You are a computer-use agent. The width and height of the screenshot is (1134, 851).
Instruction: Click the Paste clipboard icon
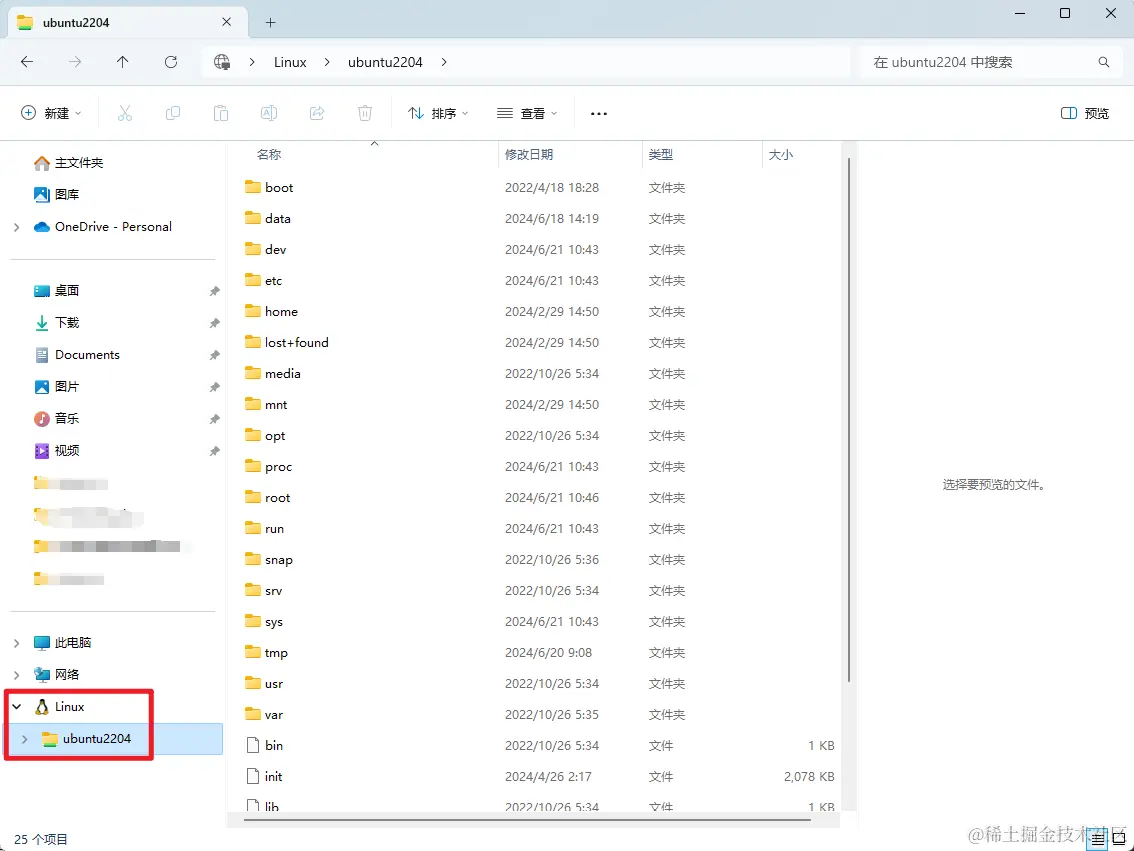(x=221, y=113)
